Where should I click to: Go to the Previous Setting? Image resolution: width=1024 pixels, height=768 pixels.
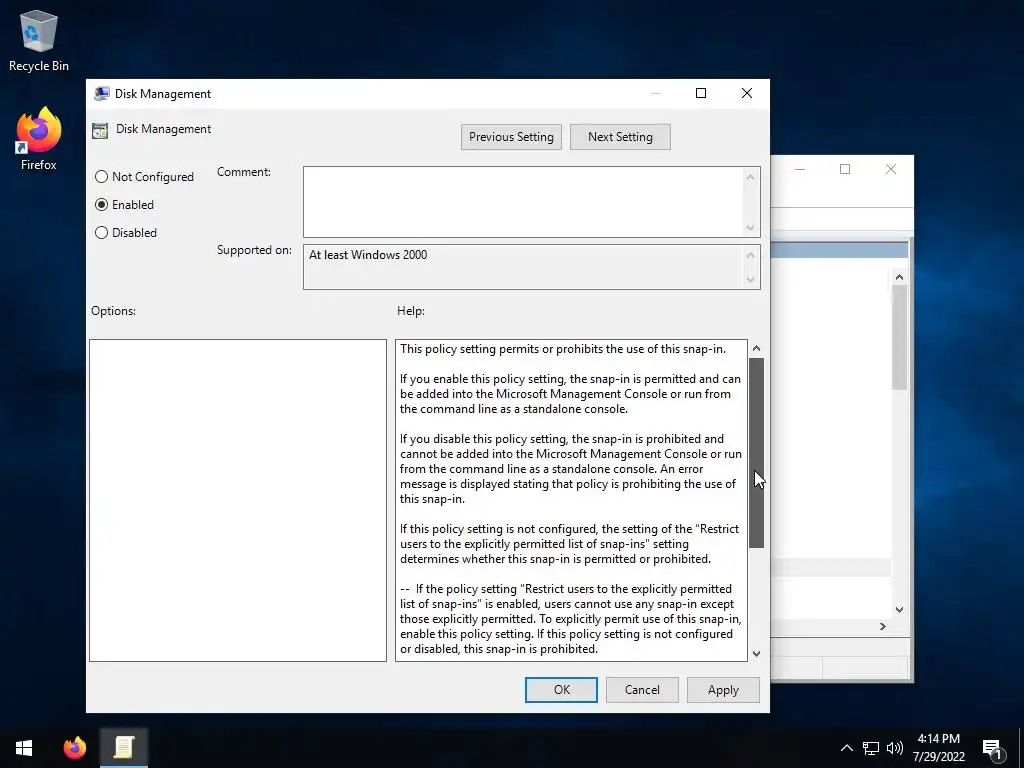point(511,136)
